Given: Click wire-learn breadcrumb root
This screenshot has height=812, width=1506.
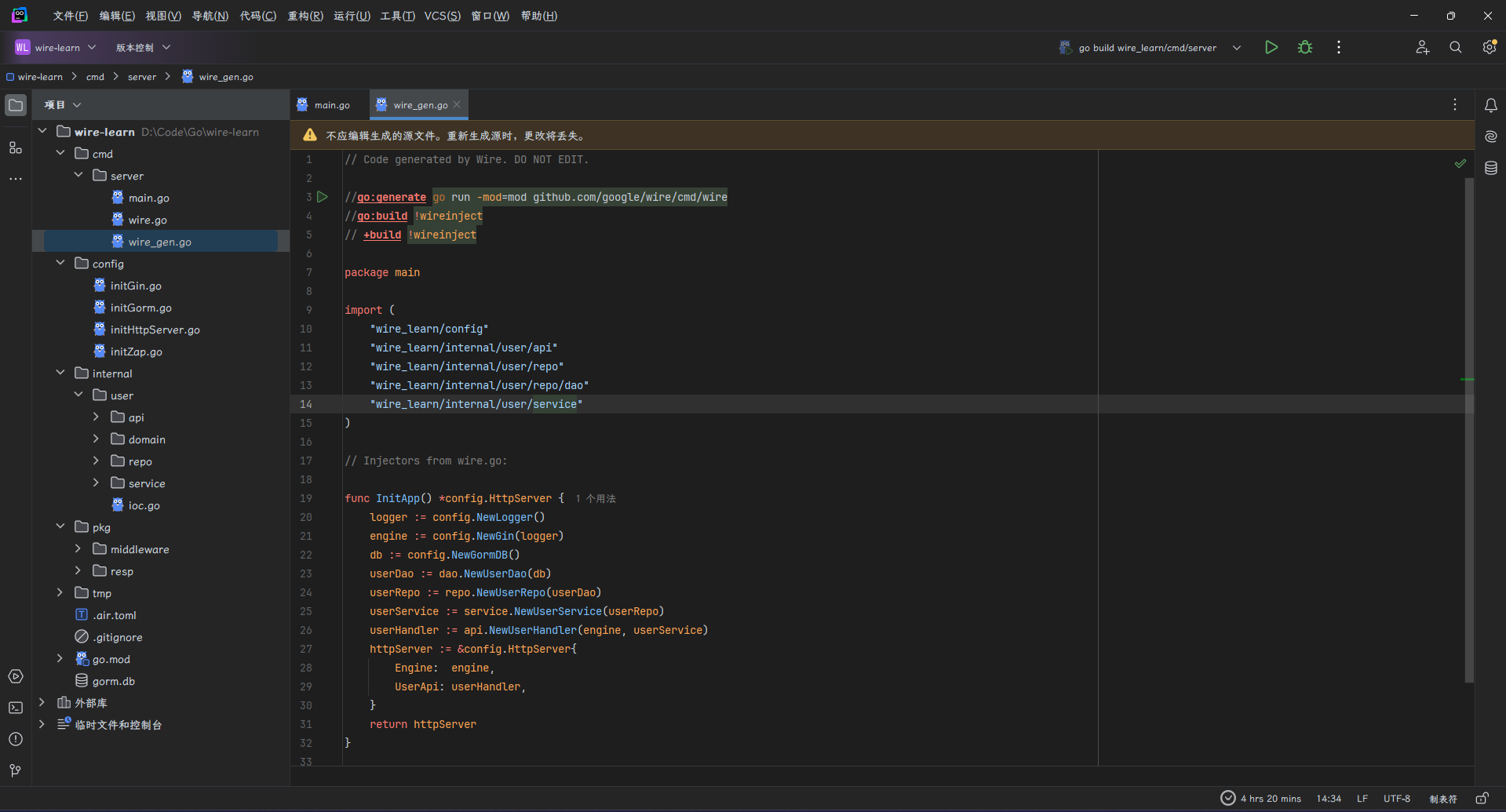Looking at the screenshot, I should click(35, 77).
